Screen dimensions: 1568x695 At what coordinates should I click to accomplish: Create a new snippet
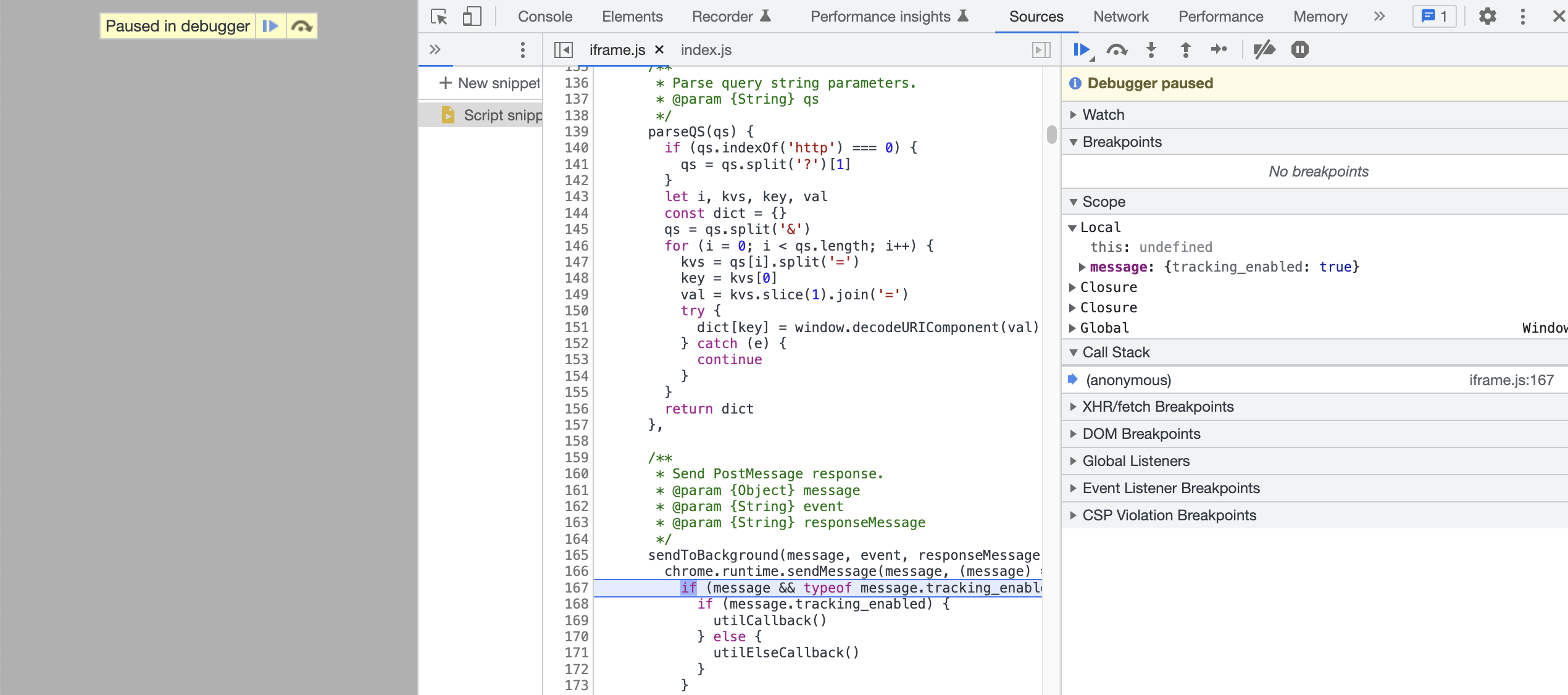point(489,83)
